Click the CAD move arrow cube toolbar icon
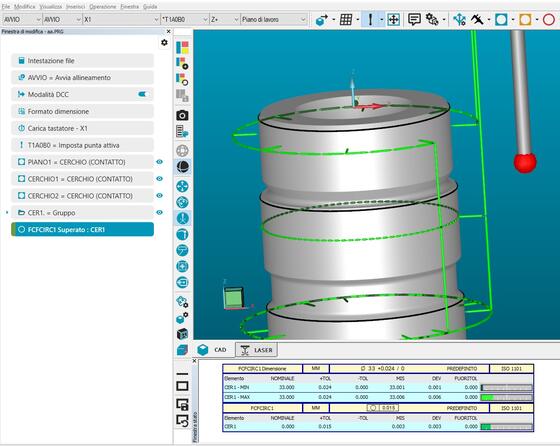560x446 pixels. pos(322,20)
